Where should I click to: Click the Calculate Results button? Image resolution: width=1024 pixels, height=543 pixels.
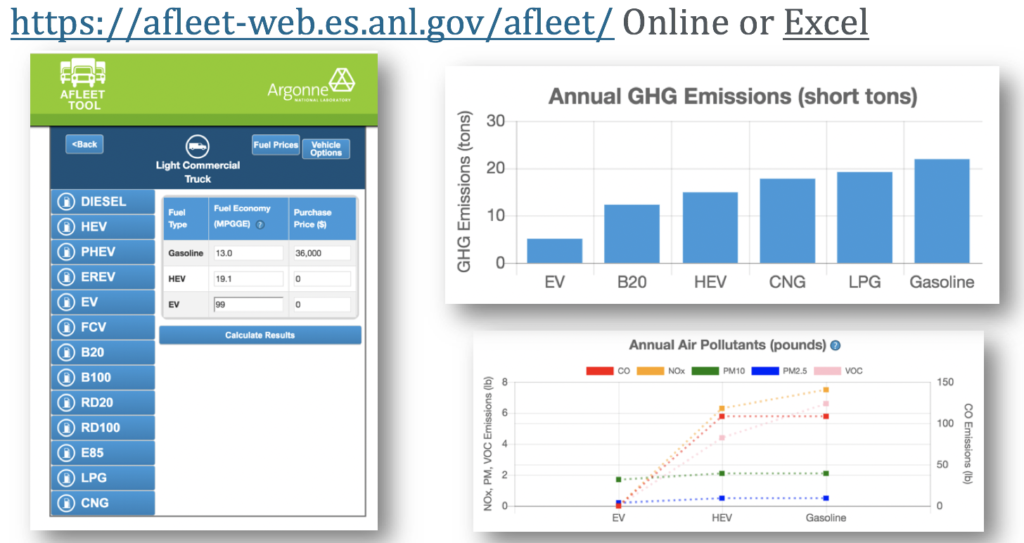[260, 335]
